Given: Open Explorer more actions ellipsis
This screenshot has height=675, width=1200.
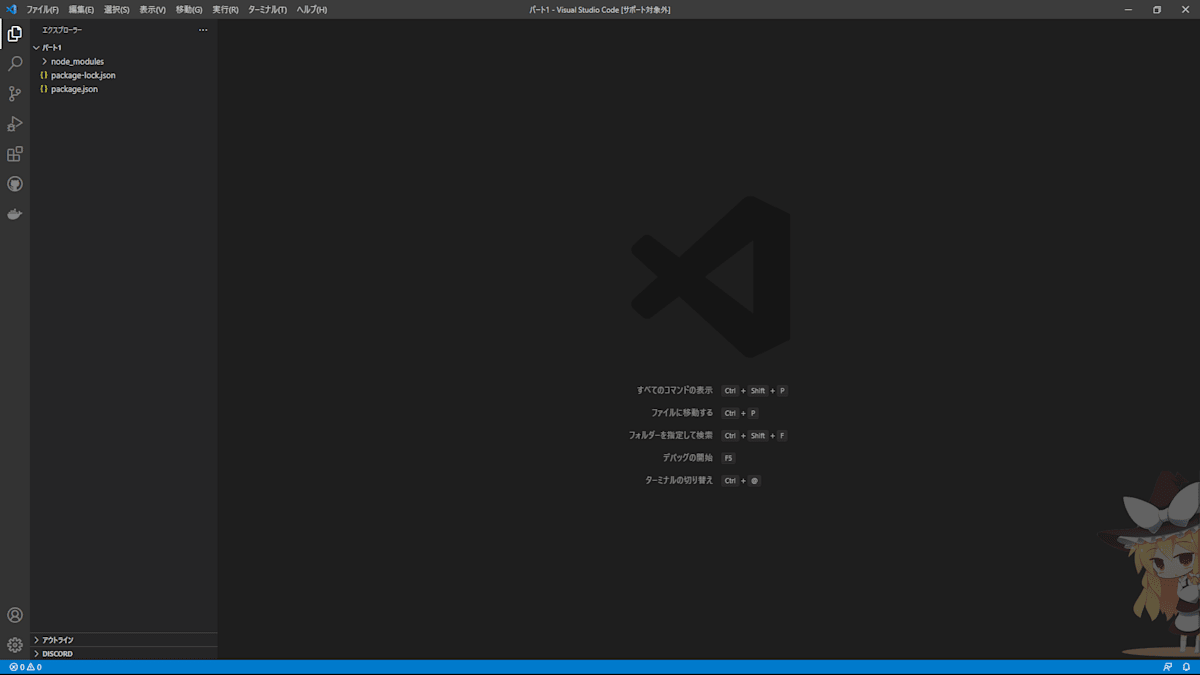Looking at the screenshot, I should coord(203,30).
